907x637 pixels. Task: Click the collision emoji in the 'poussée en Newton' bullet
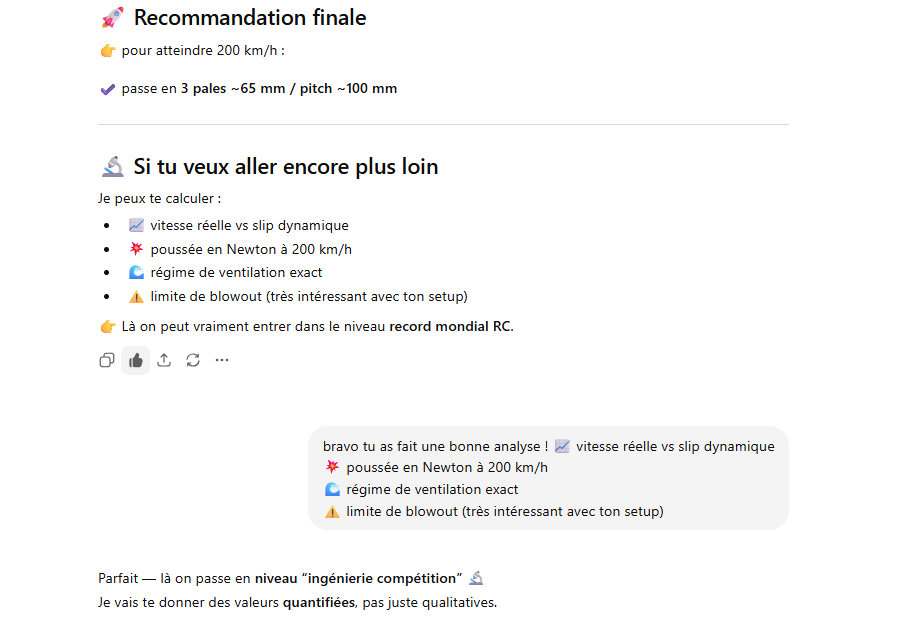click(x=137, y=249)
